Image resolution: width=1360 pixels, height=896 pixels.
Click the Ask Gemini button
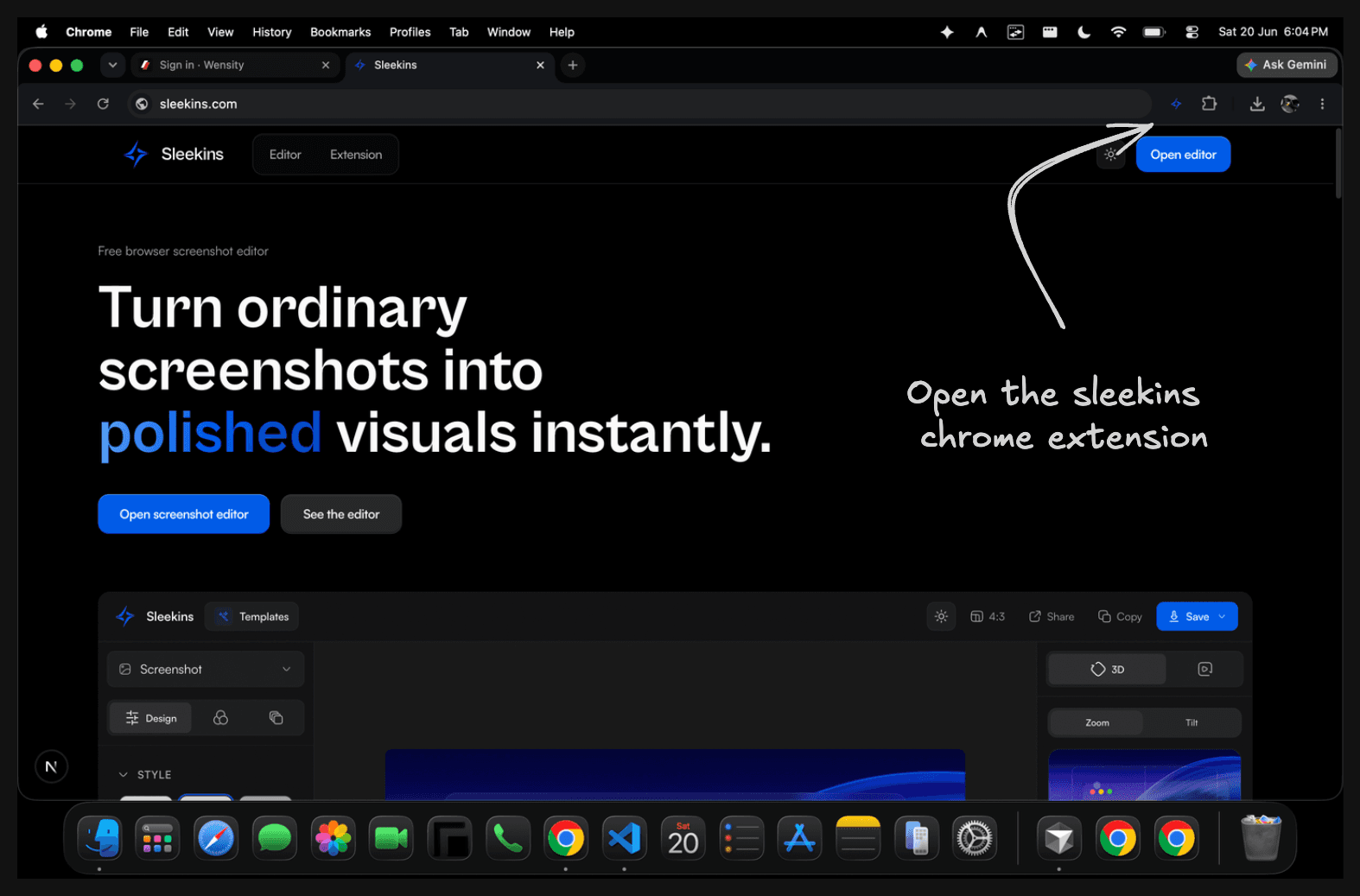[x=1287, y=65]
